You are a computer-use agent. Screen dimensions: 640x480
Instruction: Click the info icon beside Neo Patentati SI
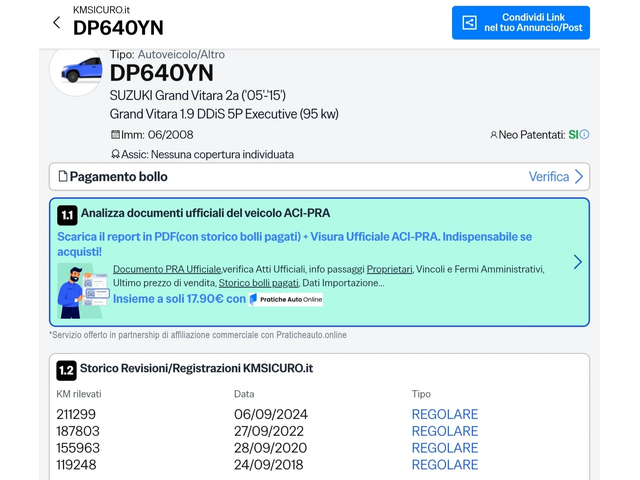click(x=585, y=134)
